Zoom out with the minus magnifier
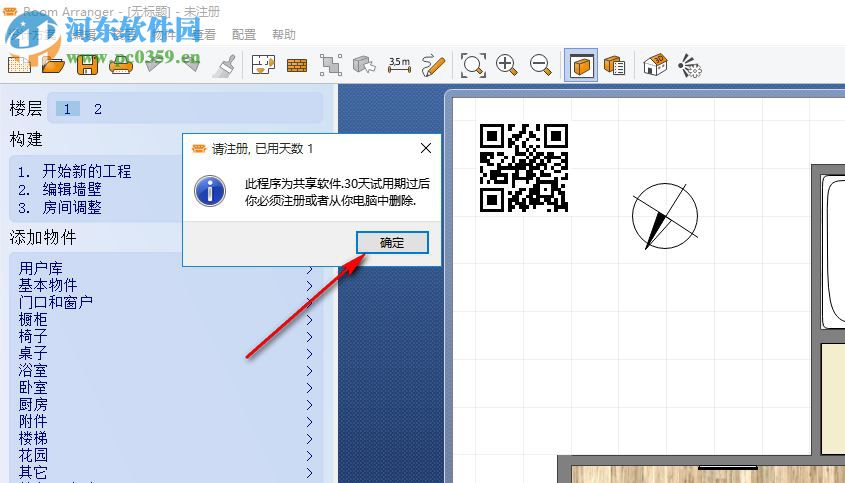 click(540, 65)
